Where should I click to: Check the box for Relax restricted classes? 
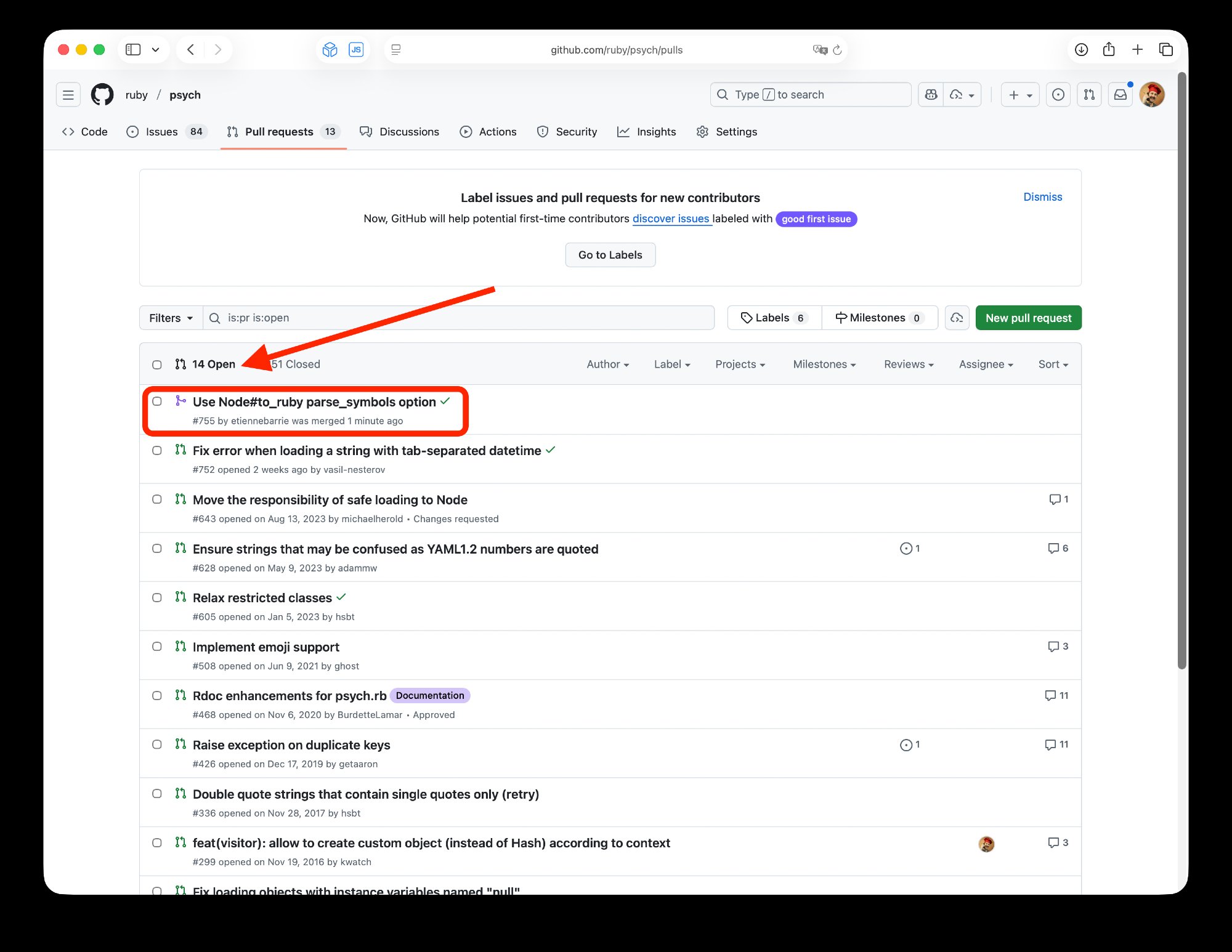[x=157, y=598]
